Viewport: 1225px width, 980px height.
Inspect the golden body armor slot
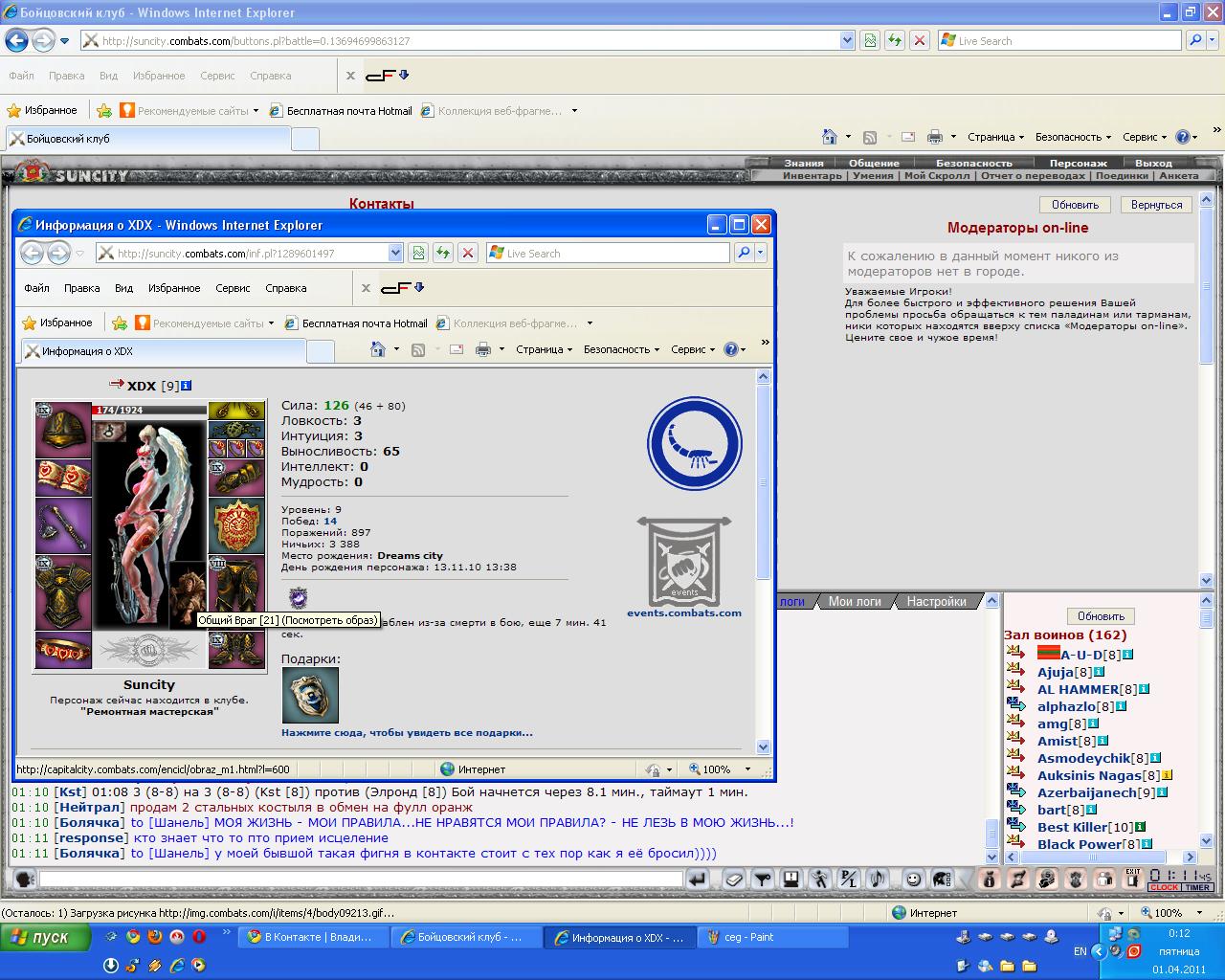click(63, 592)
